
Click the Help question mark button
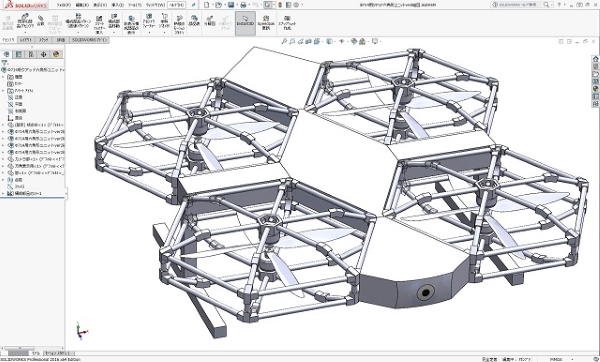tap(559, 5)
